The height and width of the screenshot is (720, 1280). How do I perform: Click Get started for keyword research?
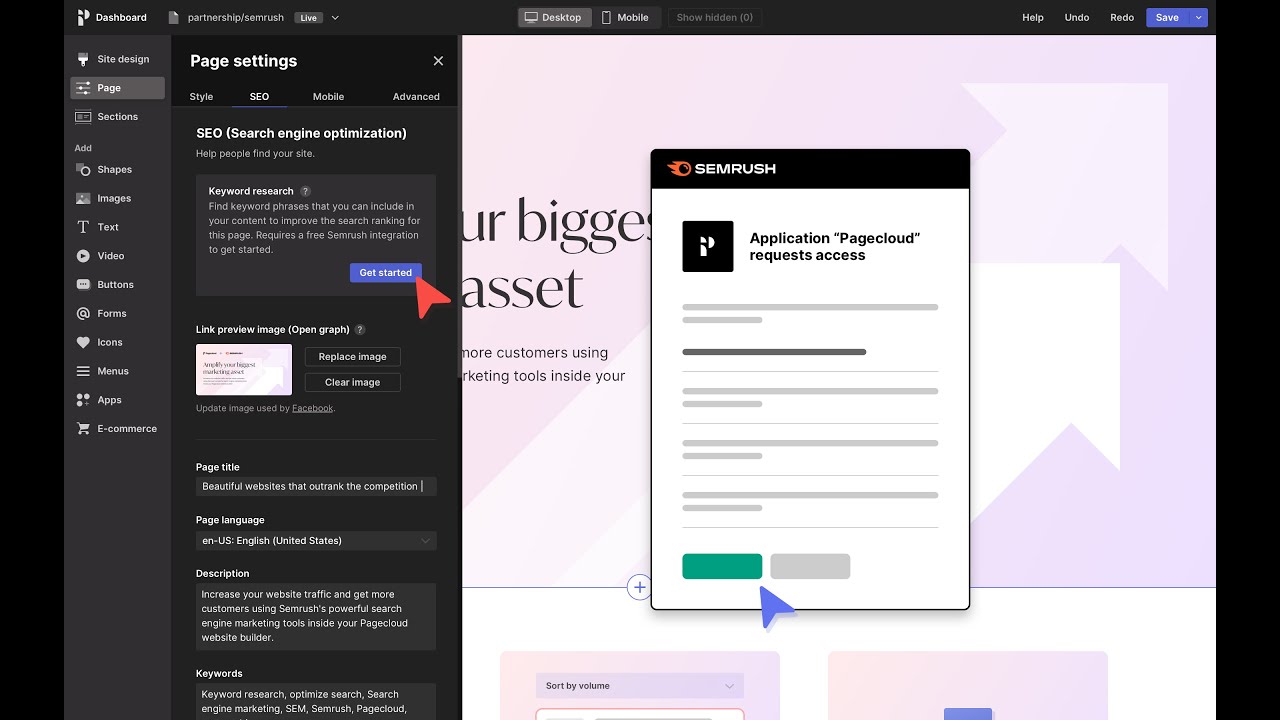(385, 273)
